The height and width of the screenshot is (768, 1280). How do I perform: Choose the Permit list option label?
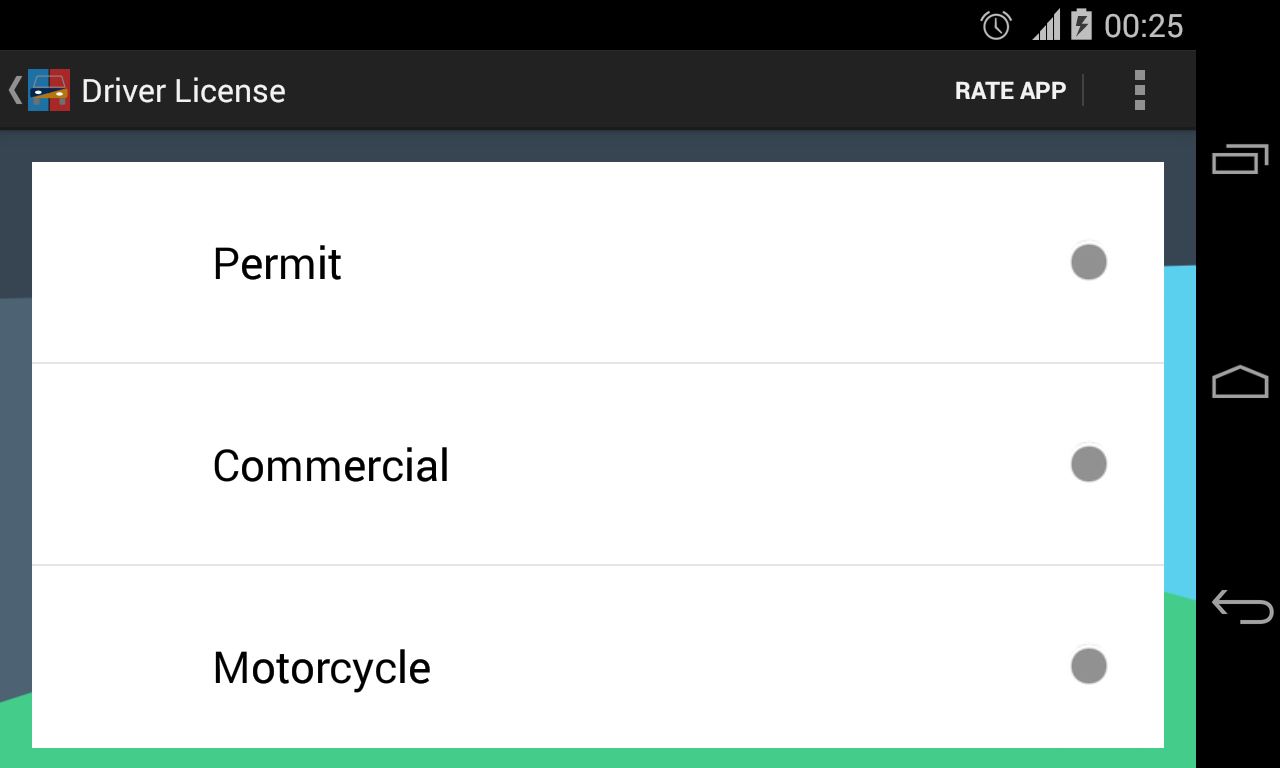[x=277, y=264]
